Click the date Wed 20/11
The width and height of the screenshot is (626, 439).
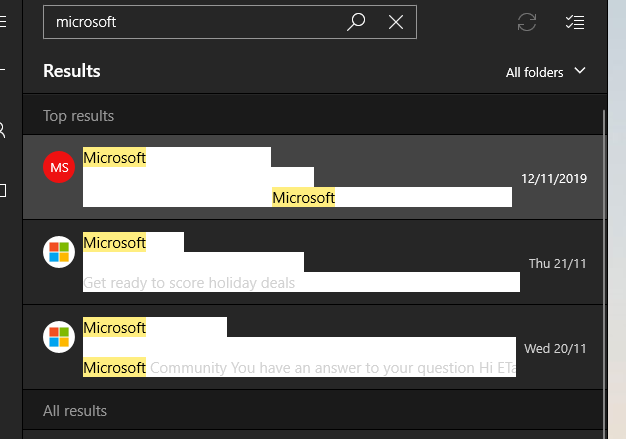[x=555, y=348]
